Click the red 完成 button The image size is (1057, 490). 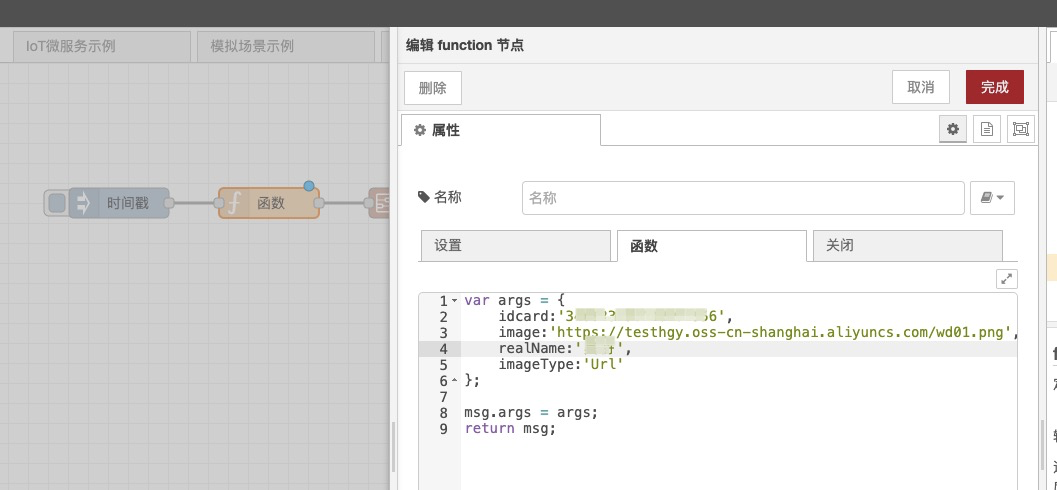coord(994,87)
